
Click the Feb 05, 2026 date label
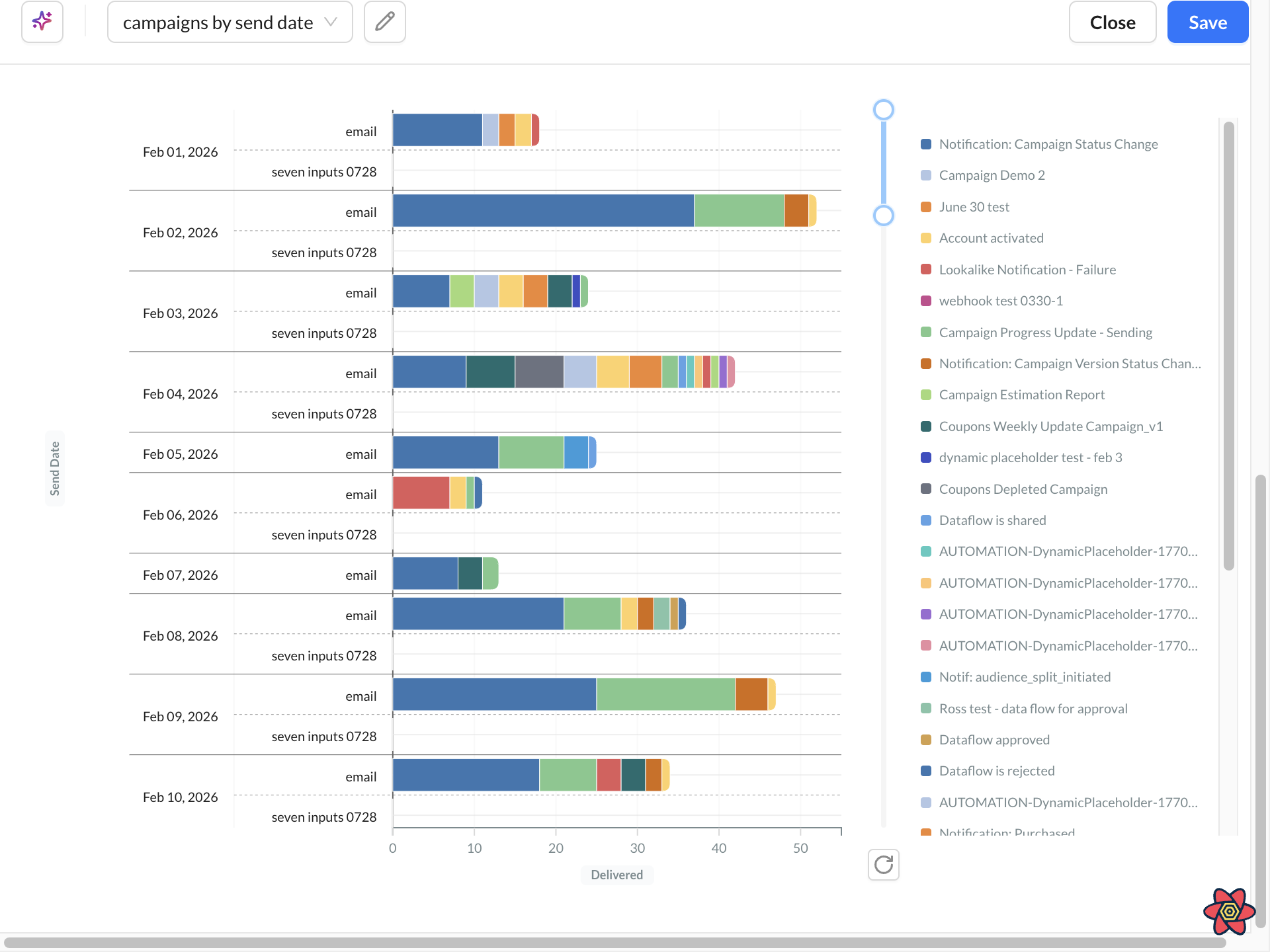[180, 454]
